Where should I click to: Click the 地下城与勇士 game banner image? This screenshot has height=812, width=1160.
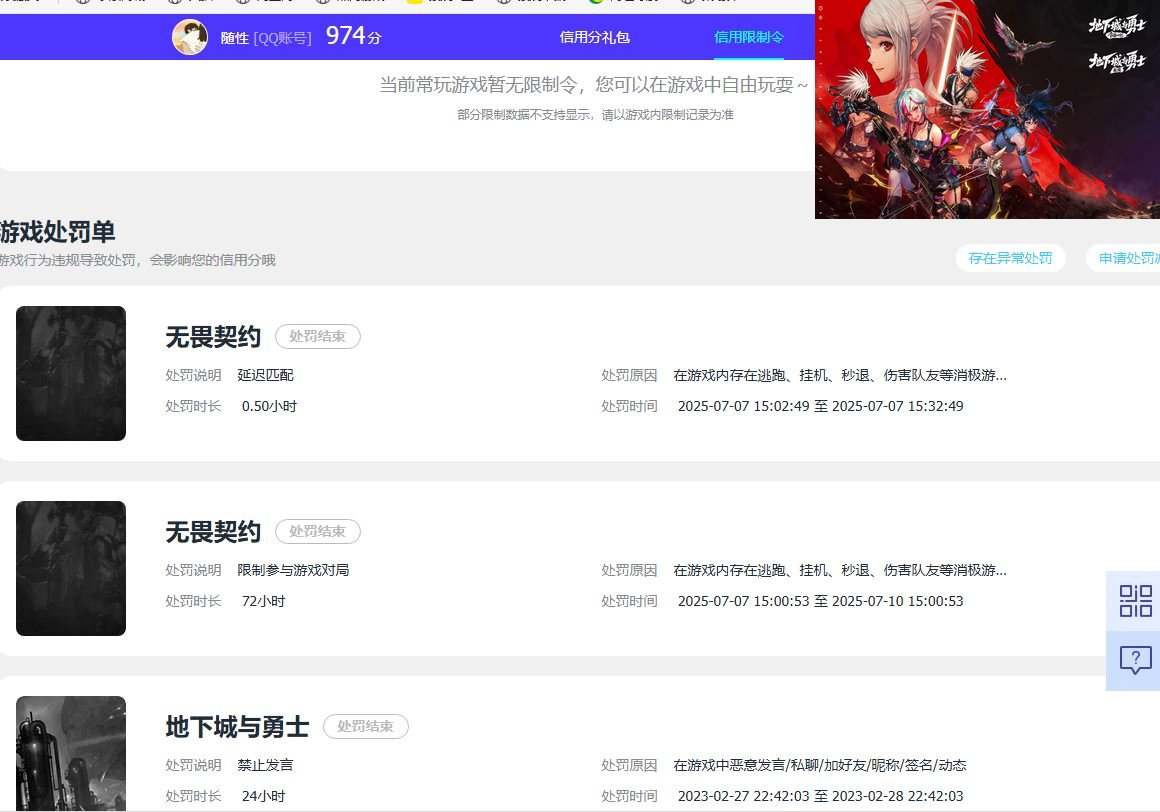click(987, 109)
